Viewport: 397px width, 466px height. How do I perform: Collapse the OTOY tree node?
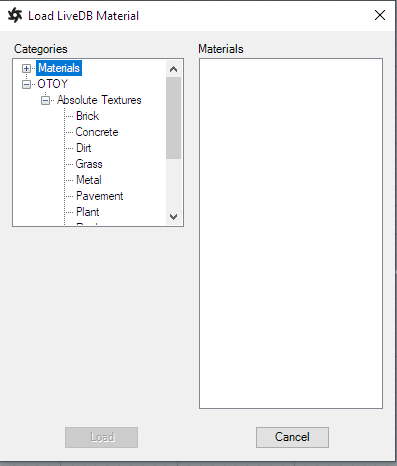[x=26, y=84]
